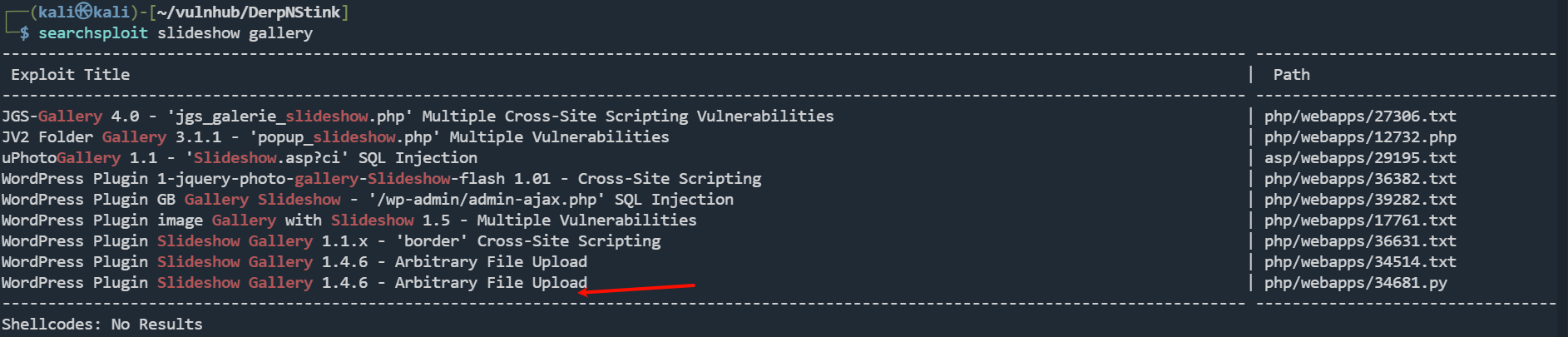Click the 1-jquery-photo-gallery-Slideshow-flash entry
This screenshot has width=1568, height=337.
[382, 179]
